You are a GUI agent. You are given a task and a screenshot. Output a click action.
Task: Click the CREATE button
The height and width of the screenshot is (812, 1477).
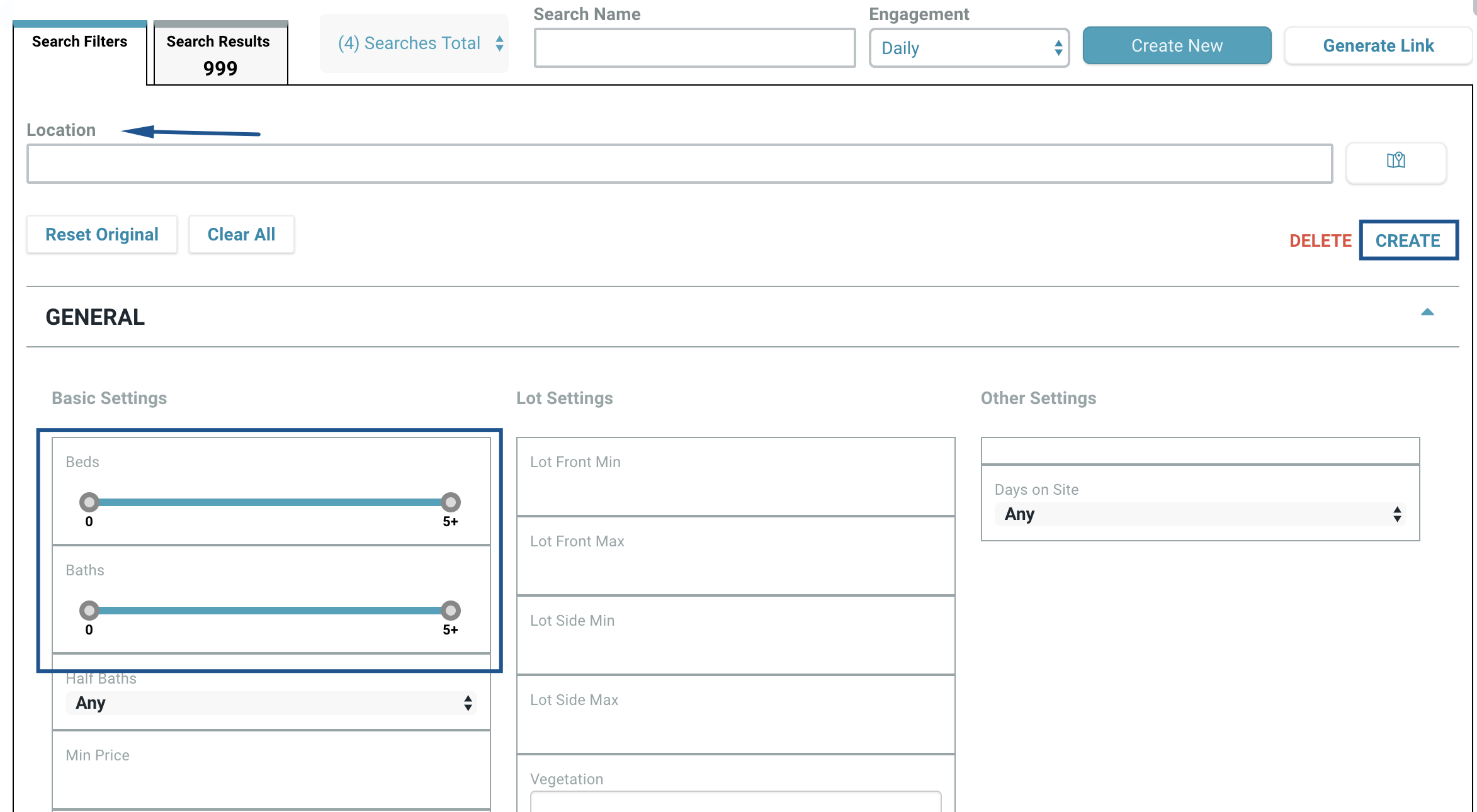(x=1408, y=240)
